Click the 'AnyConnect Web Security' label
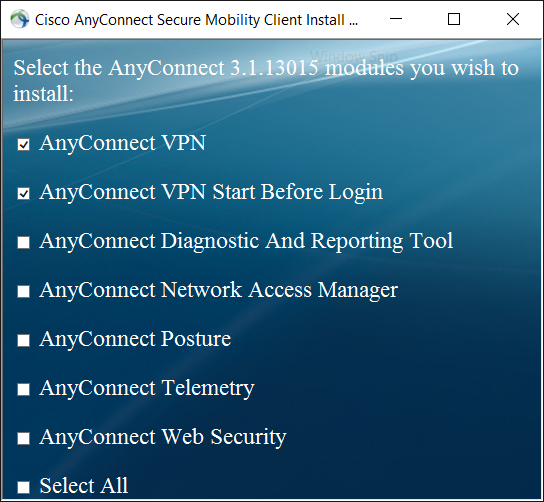 163,437
